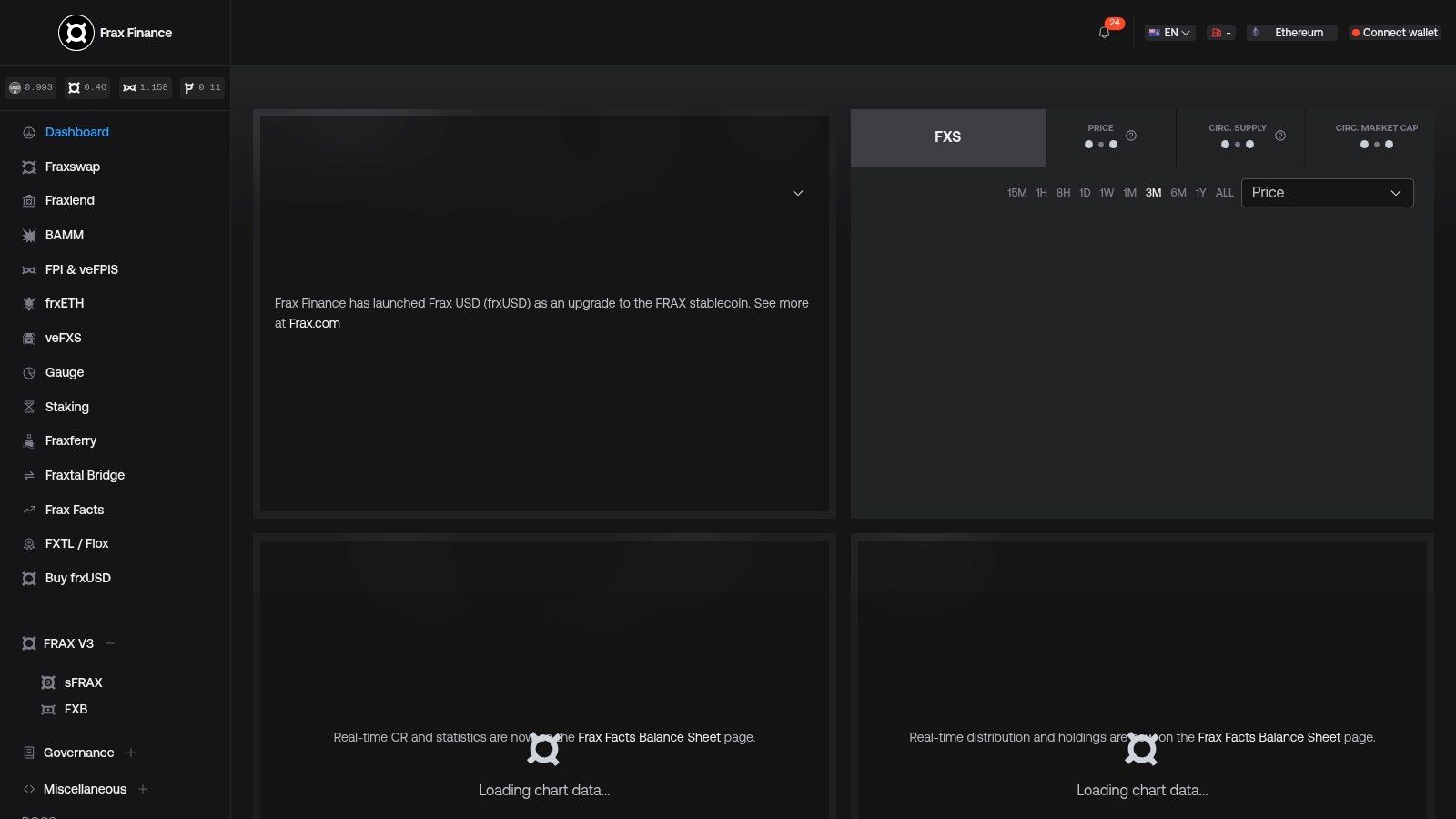
Task: Select the 1Y time range
Action: (1200, 193)
